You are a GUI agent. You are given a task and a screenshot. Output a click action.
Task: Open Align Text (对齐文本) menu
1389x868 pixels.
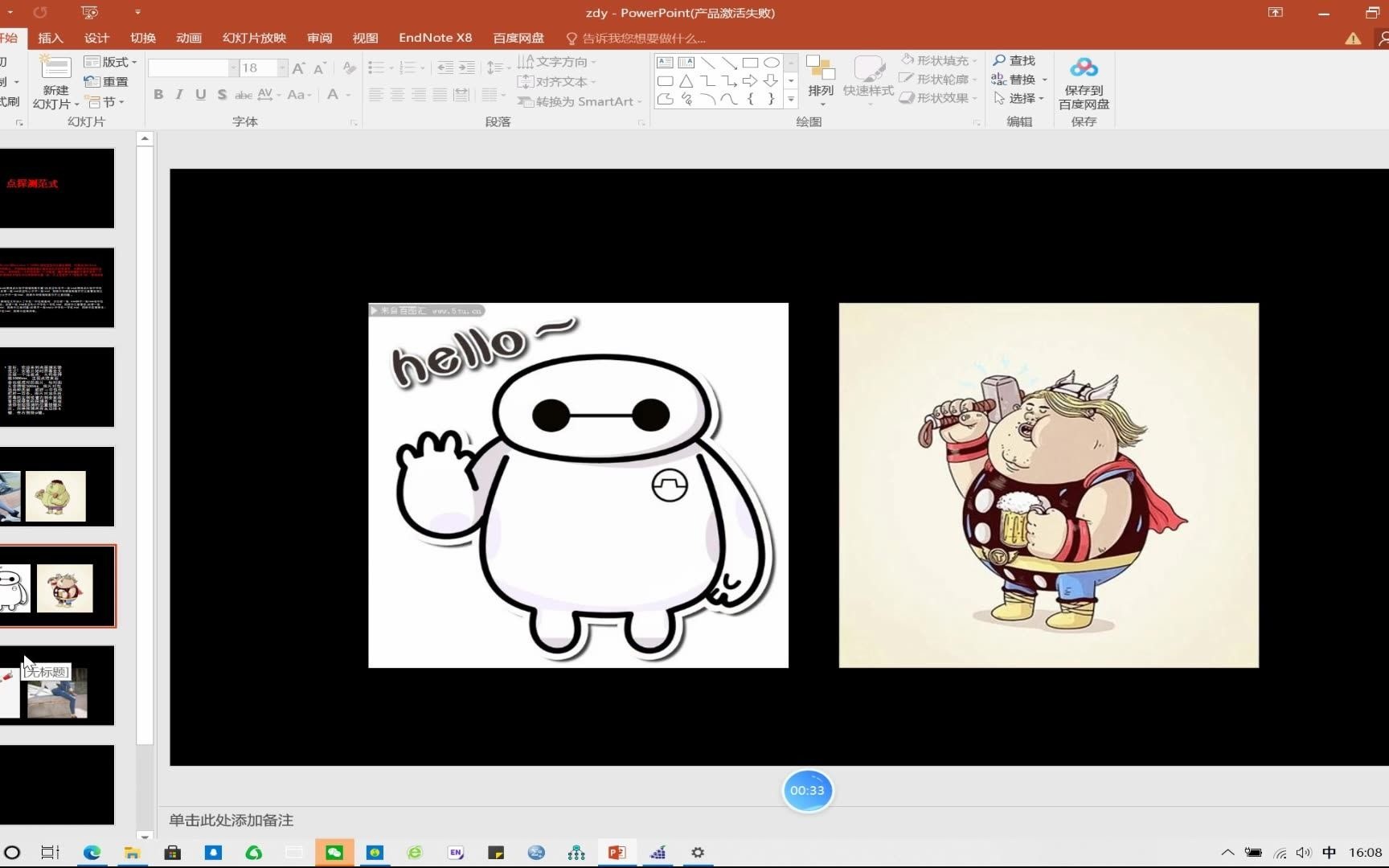tap(557, 82)
